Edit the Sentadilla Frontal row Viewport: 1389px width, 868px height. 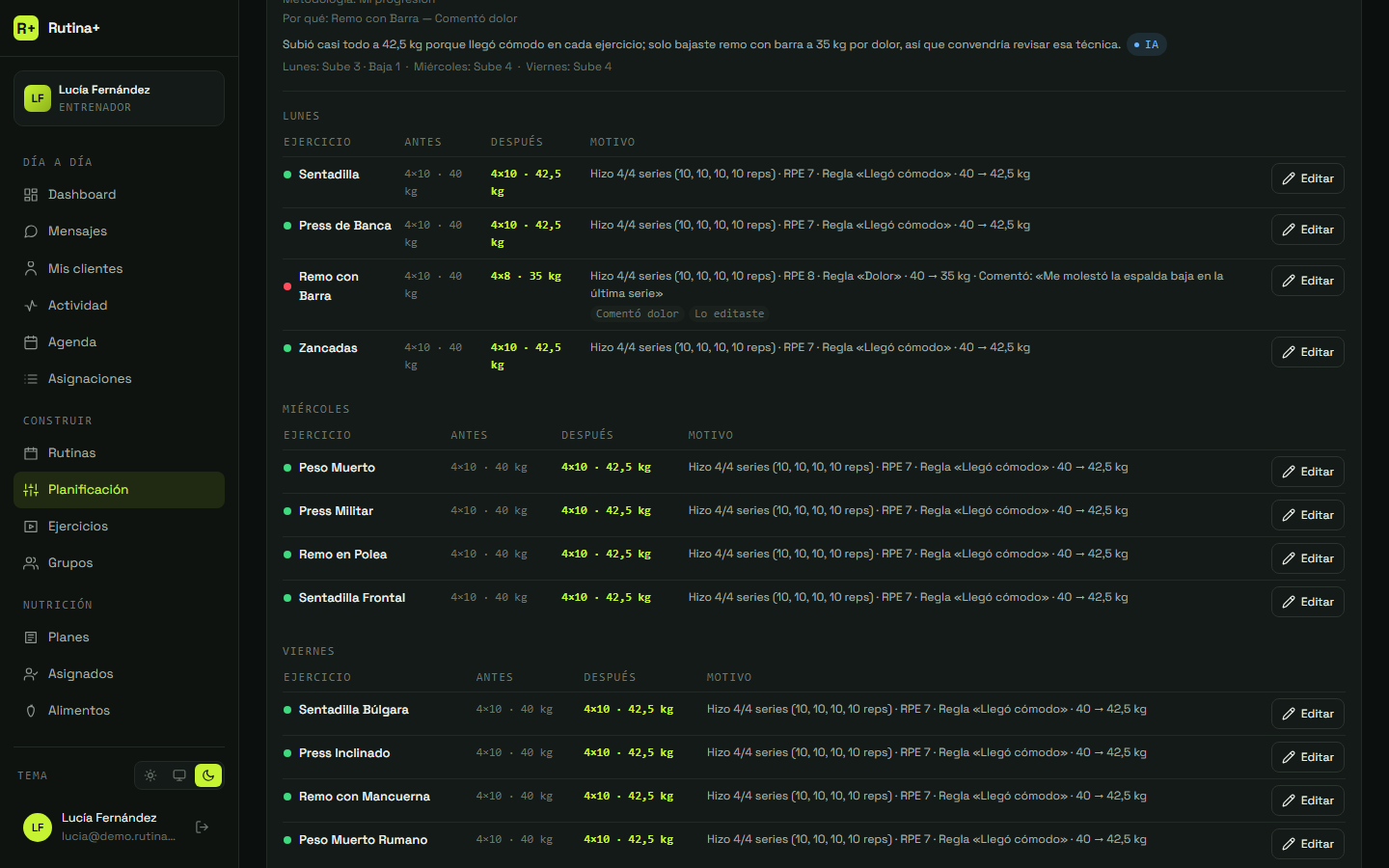pos(1307,602)
